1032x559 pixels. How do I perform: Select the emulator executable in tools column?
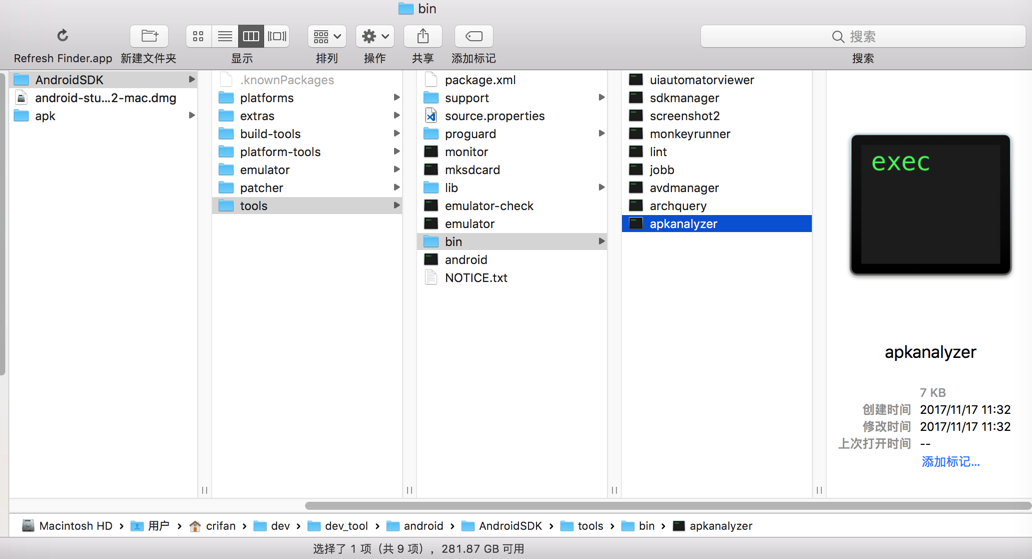[x=512, y=224]
